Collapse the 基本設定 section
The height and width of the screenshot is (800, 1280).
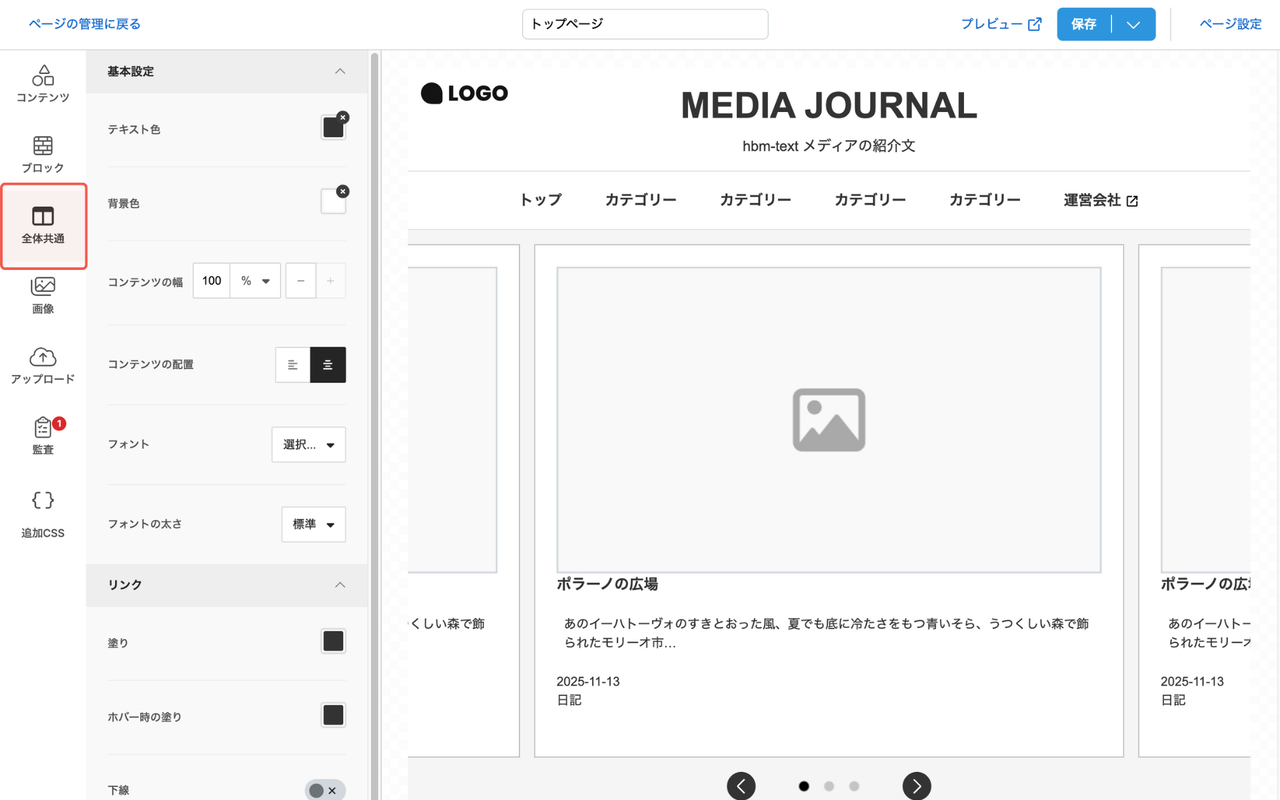(x=339, y=71)
